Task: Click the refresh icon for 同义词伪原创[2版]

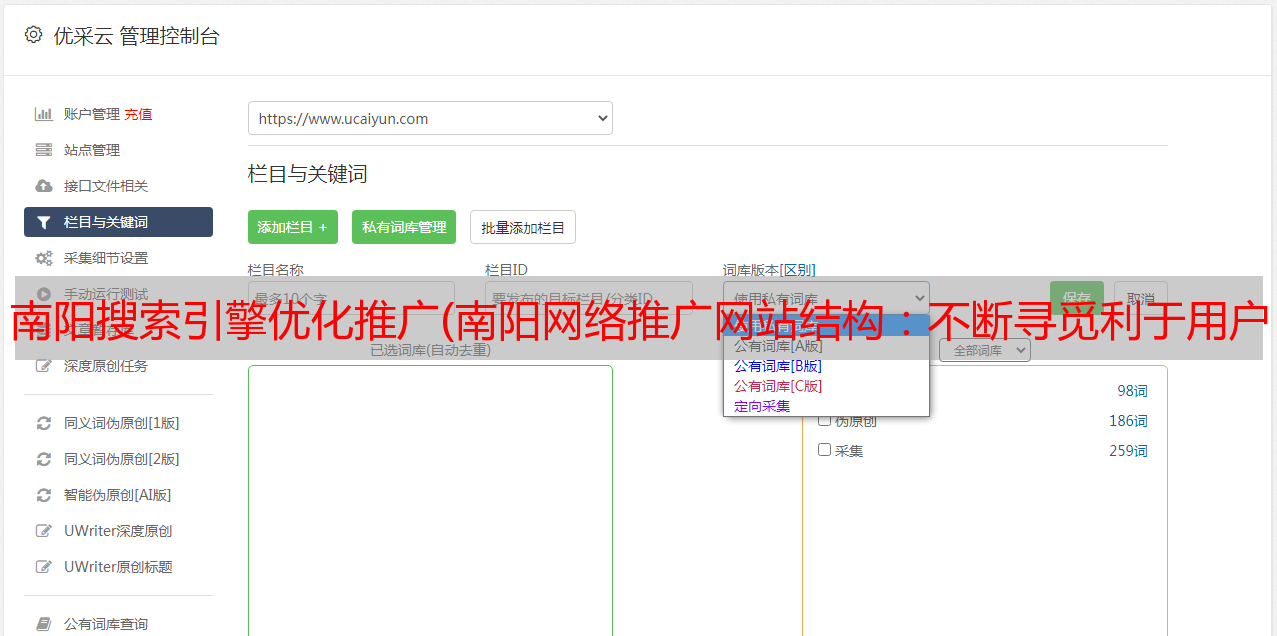Action: [43, 459]
